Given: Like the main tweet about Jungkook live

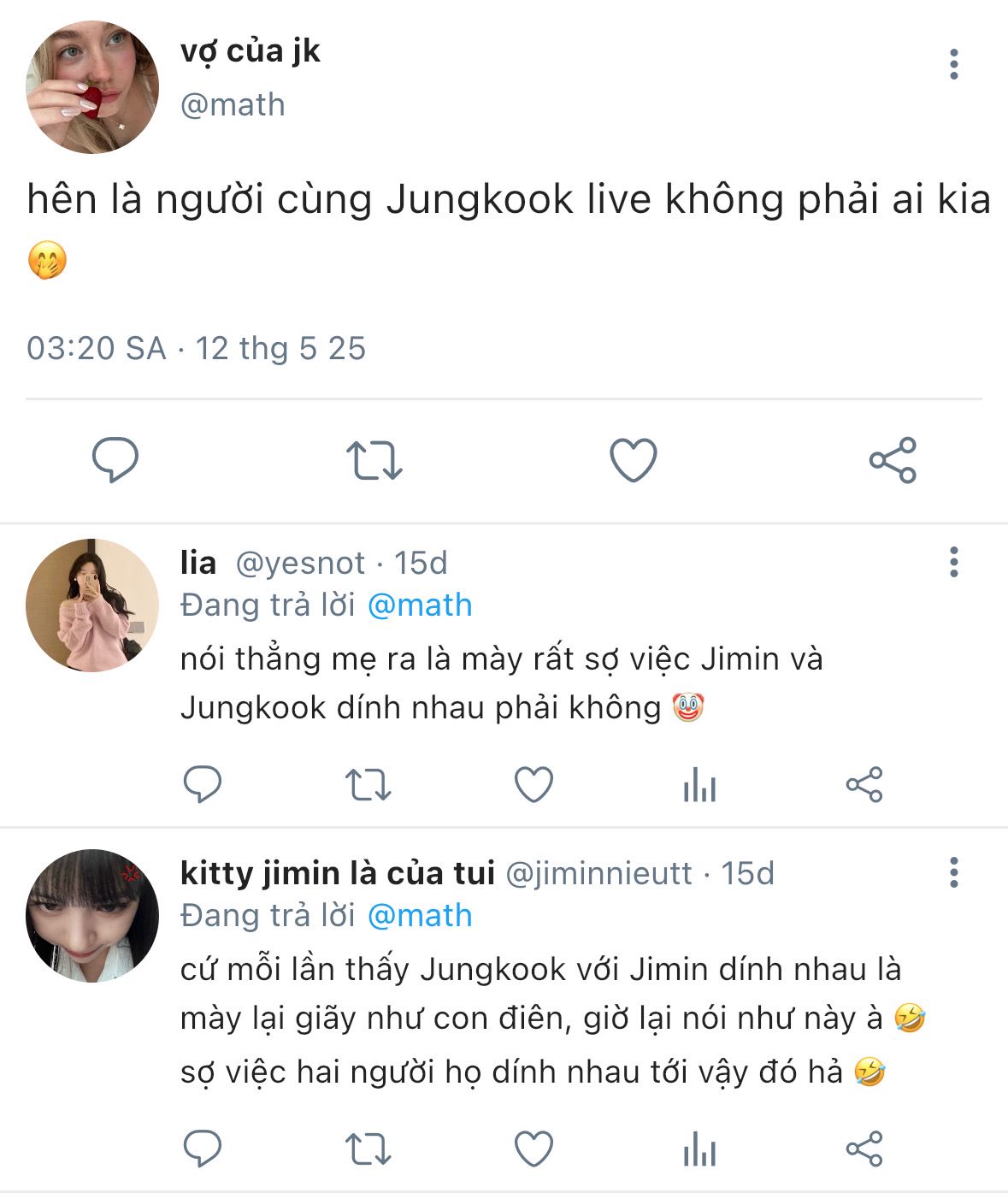Looking at the screenshot, I should click(x=634, y=460).
